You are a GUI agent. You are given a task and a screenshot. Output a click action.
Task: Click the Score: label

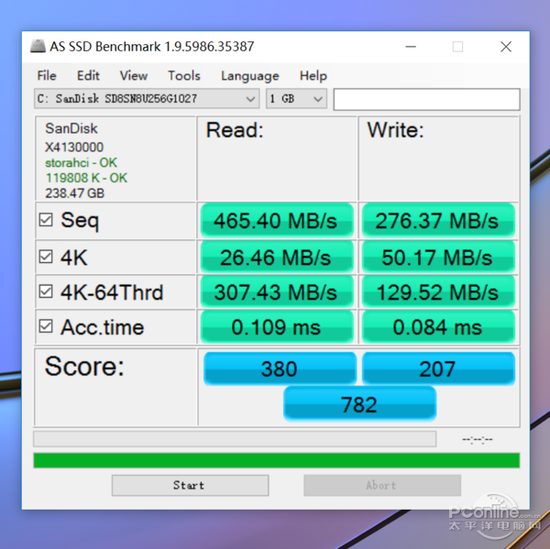coord(85,366)
